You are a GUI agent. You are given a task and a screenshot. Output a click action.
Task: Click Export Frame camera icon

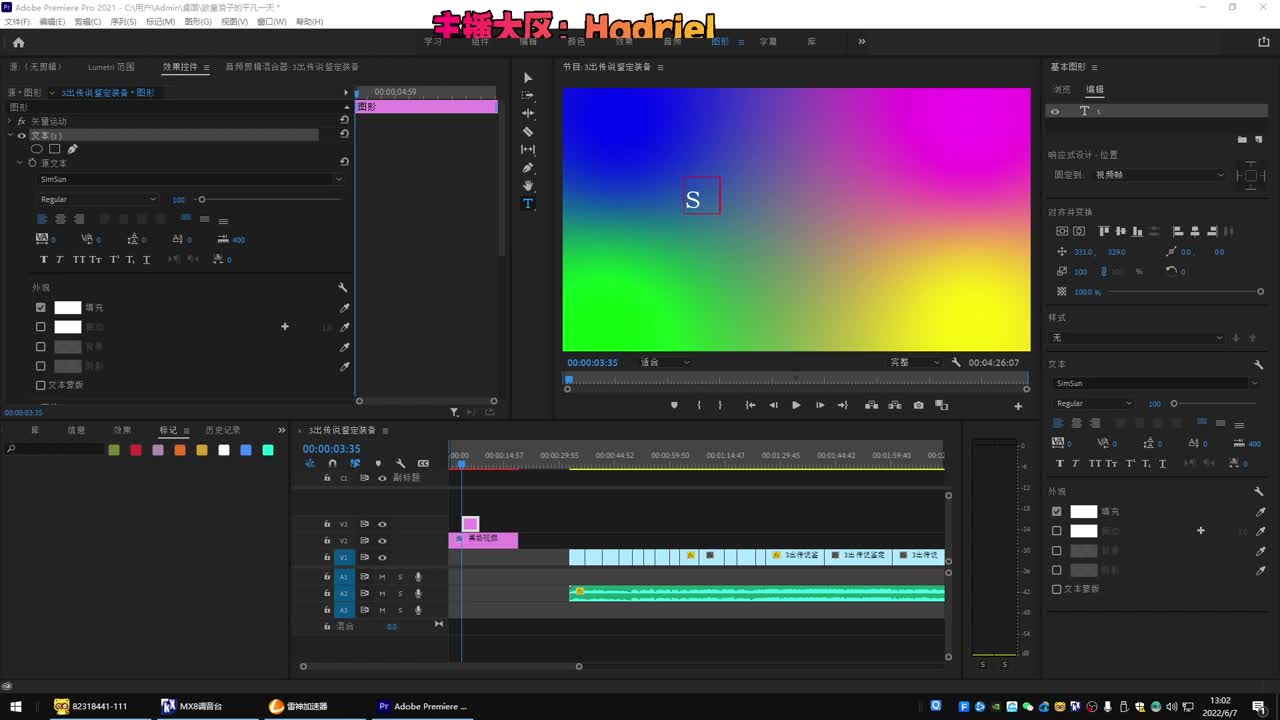pyautogui.click(x=918, y=405)
